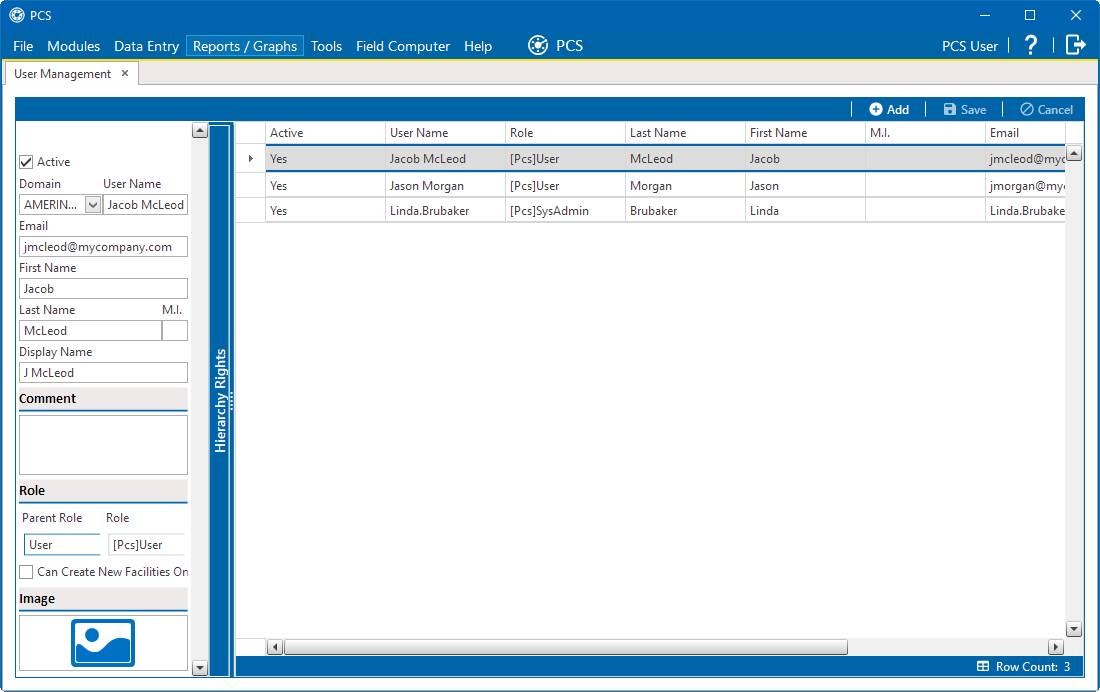Open the Domain dropdown
The width and height of the screenshot is (1100, 692).
pyautogui.click(x=92, y=204)
